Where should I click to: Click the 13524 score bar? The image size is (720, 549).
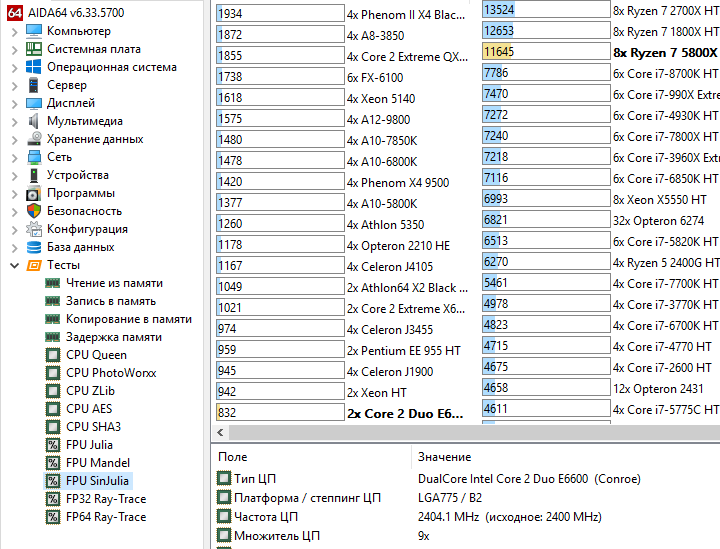546,10
